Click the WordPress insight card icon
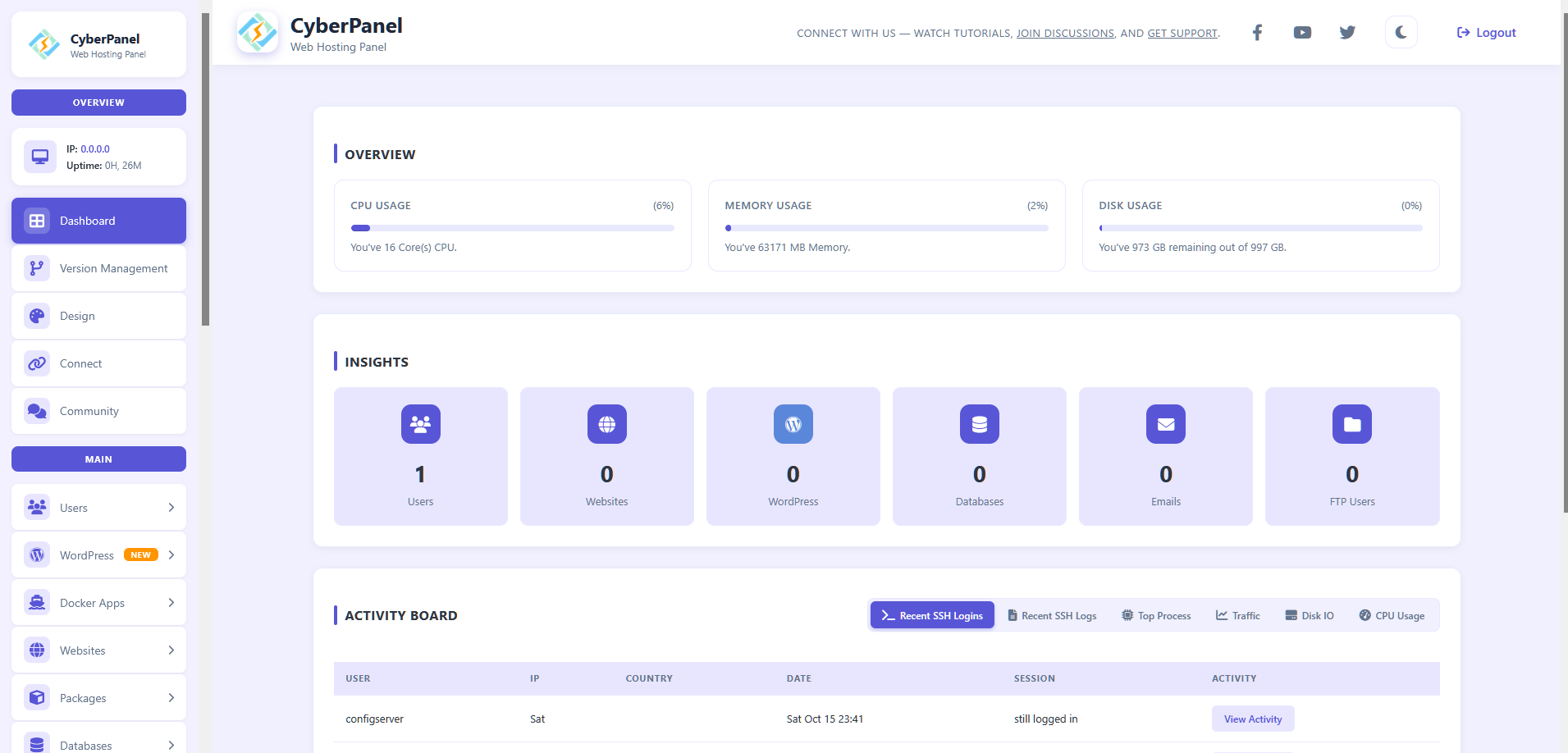This screenshot has width=1568, height=753. (793, 424)
